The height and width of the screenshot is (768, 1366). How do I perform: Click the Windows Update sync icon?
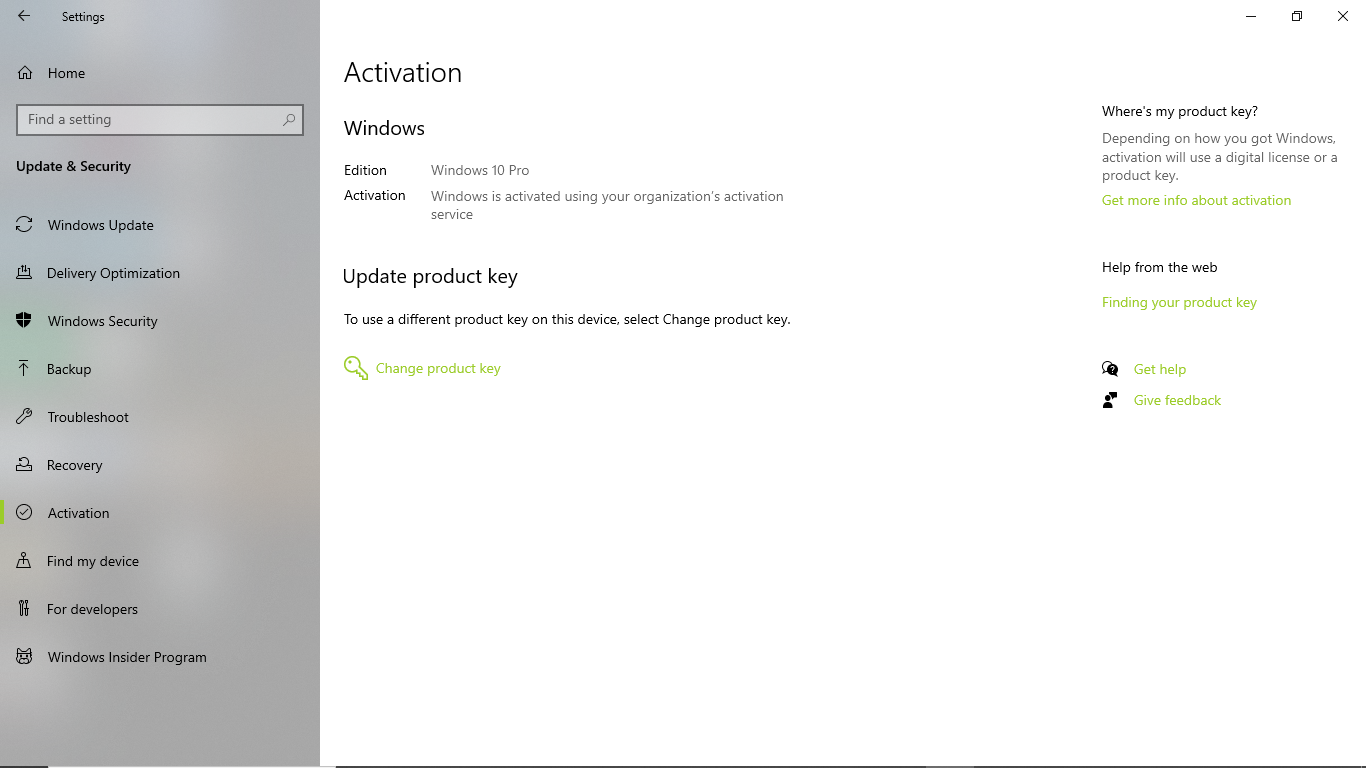(x=24, y=225)
